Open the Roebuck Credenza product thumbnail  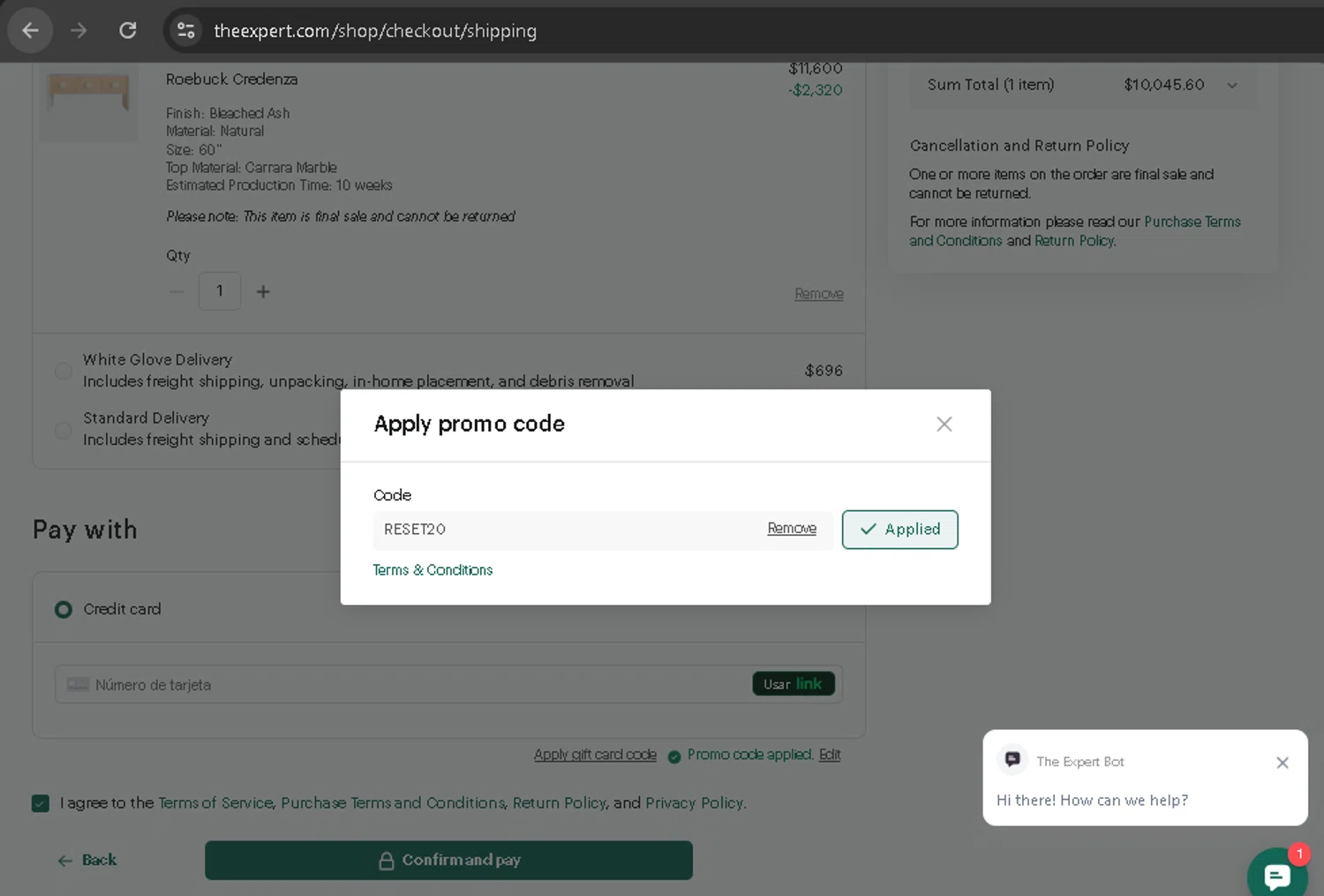point(89,102)
